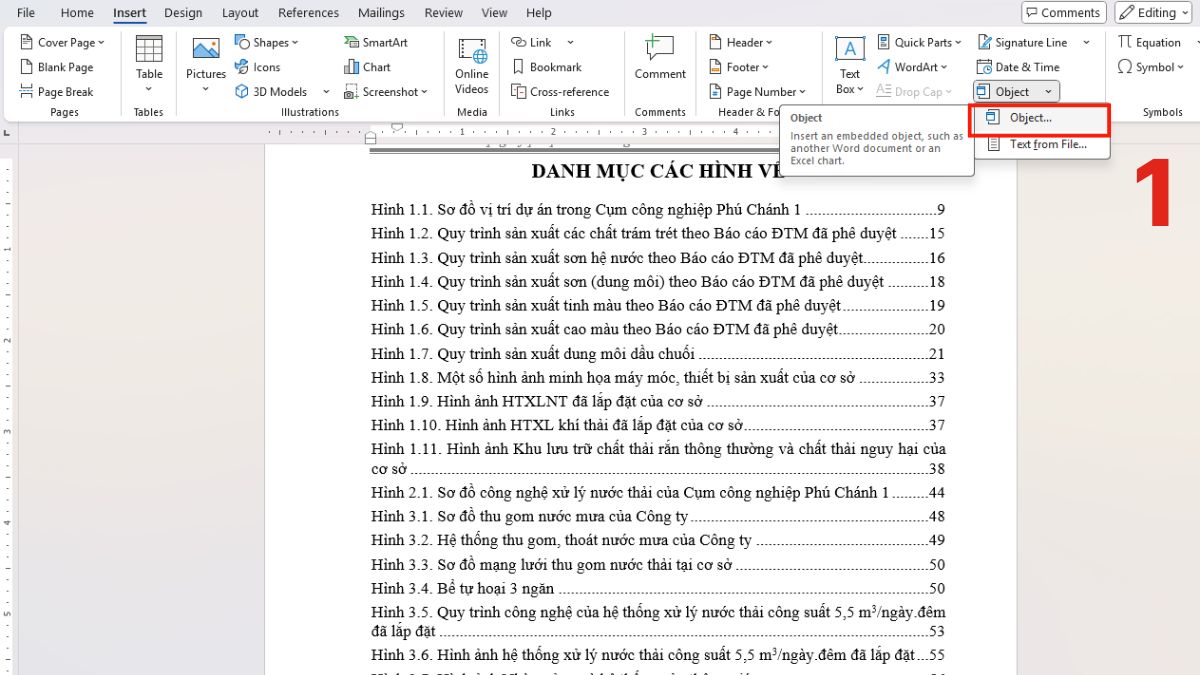Switch to the Home tab
Viewport: 1200px width, 675px height.
[x=77, y=13]
